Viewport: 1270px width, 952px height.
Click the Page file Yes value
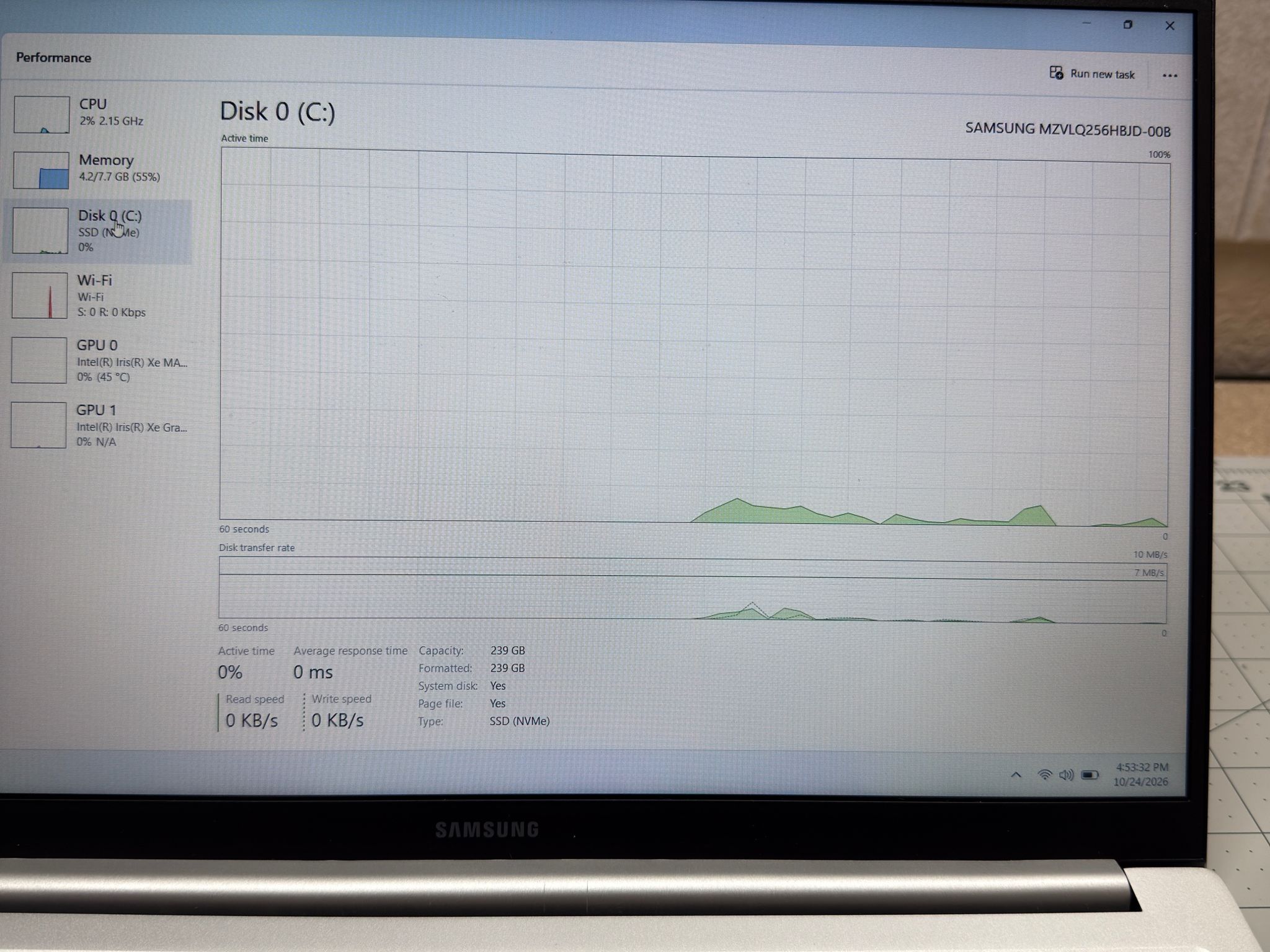tap(497, 703)
